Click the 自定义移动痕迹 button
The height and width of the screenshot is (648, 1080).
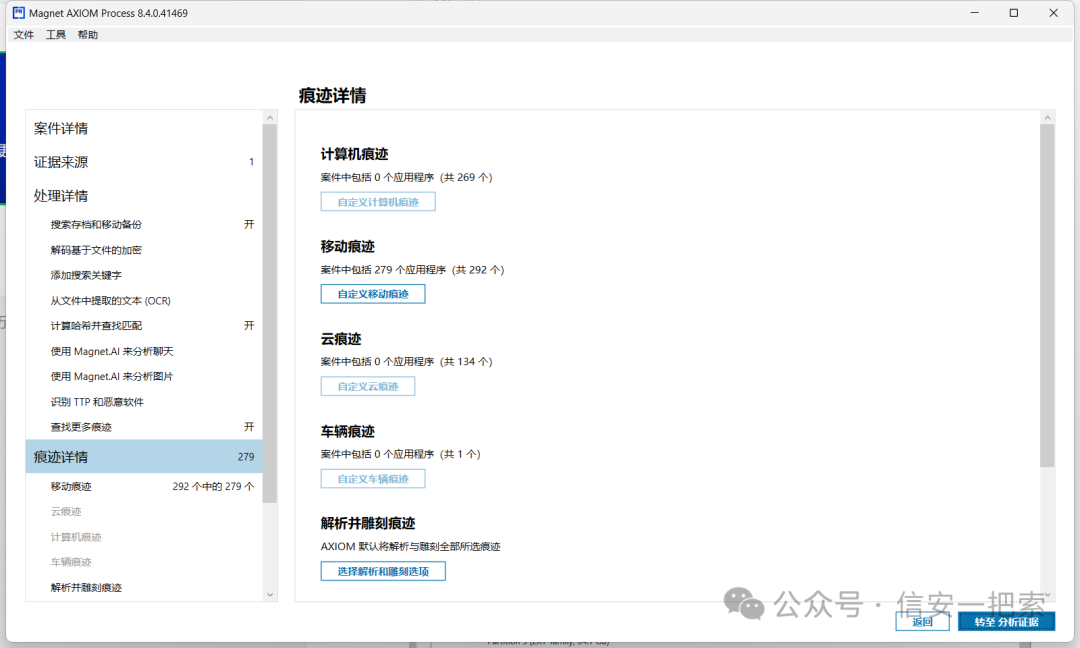coord(373,294)
